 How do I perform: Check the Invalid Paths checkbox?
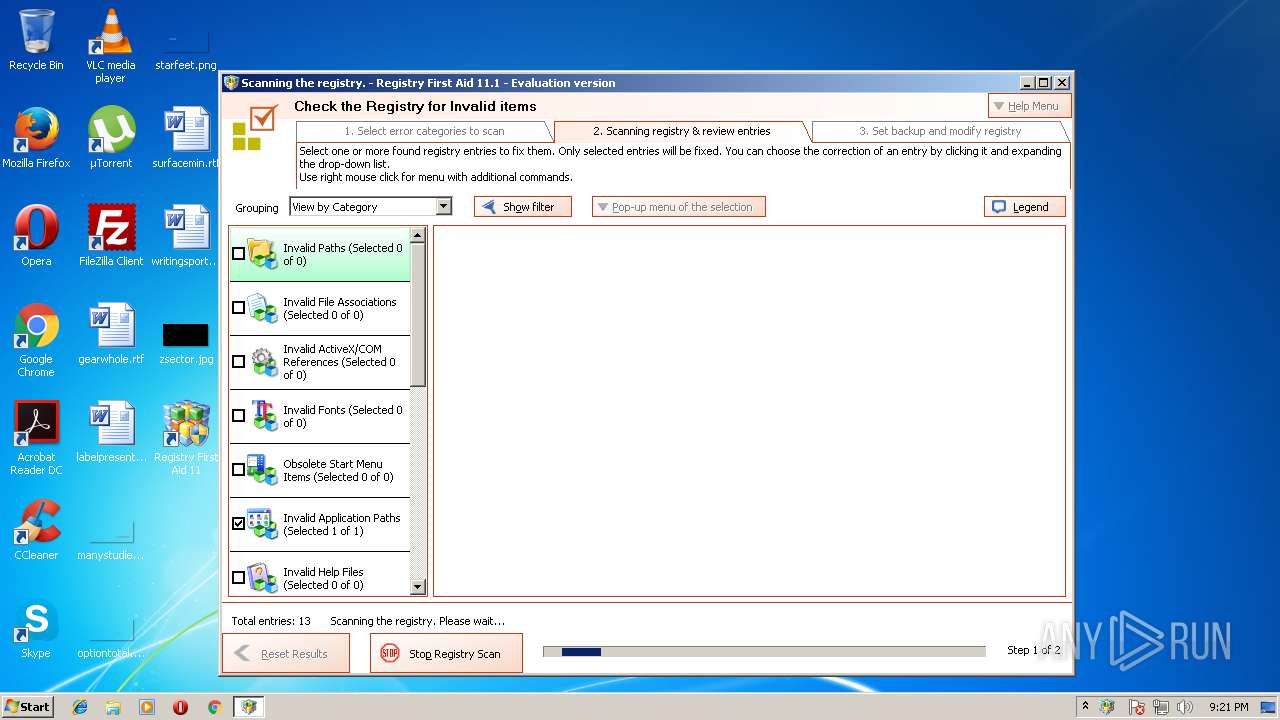(x=238, y=254)
